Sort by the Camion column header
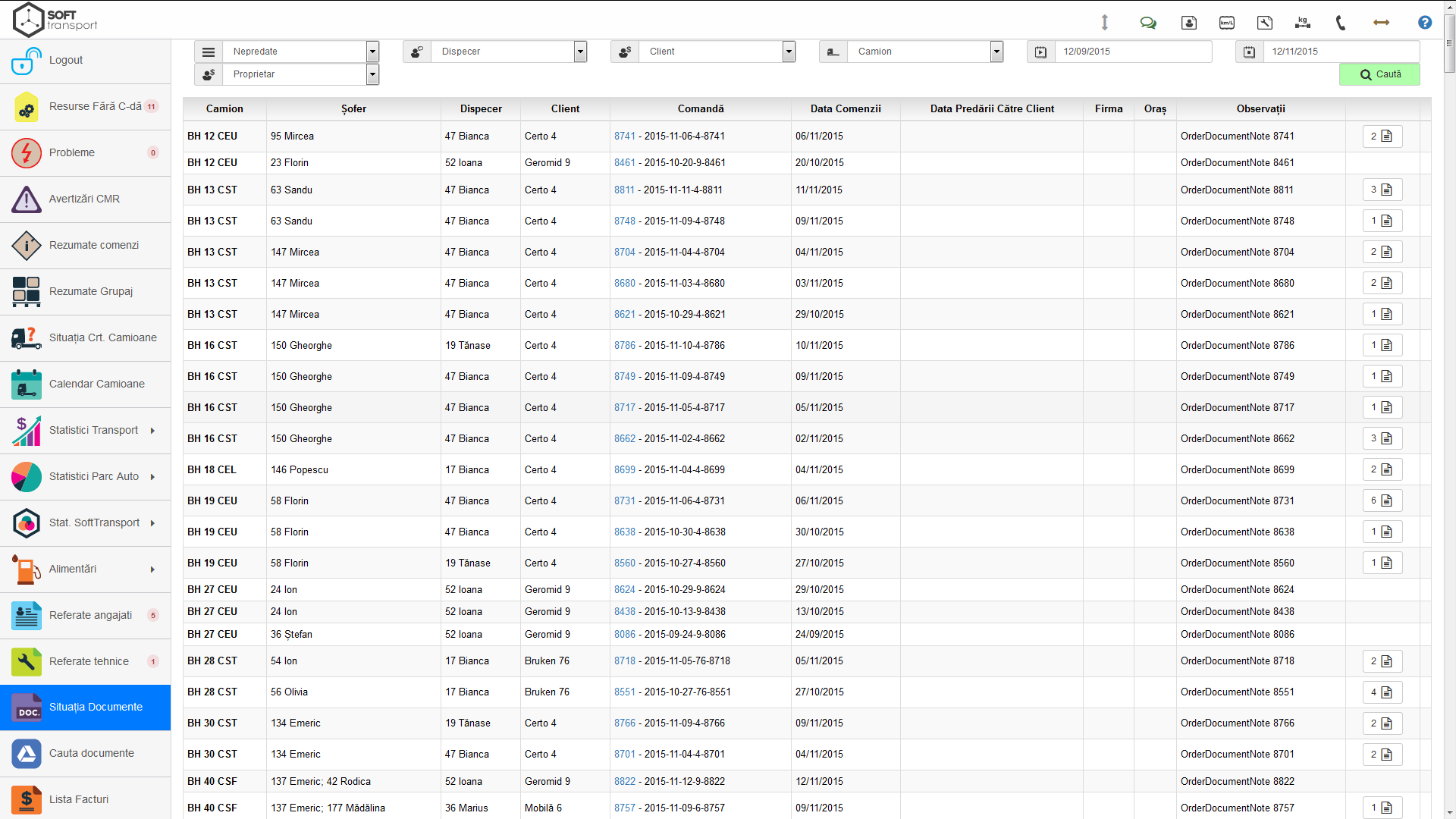Viewport: 1456px width, 819px height. pyautogui.click(x=224, y=109)
